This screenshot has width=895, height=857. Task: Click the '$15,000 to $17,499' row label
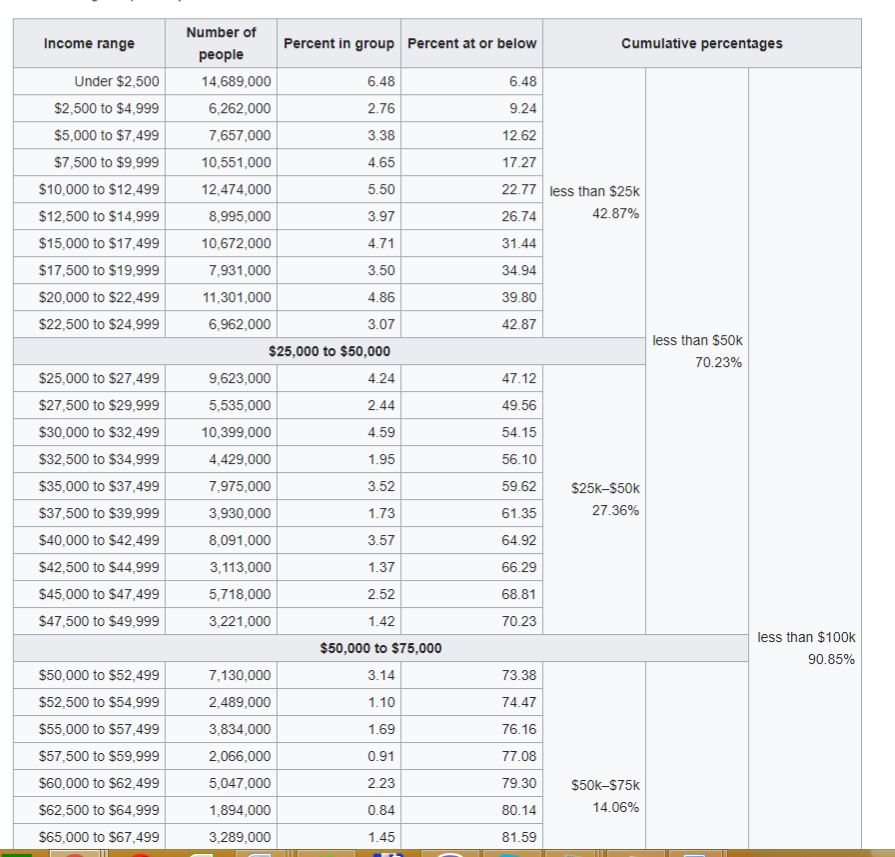coord(99,243)
